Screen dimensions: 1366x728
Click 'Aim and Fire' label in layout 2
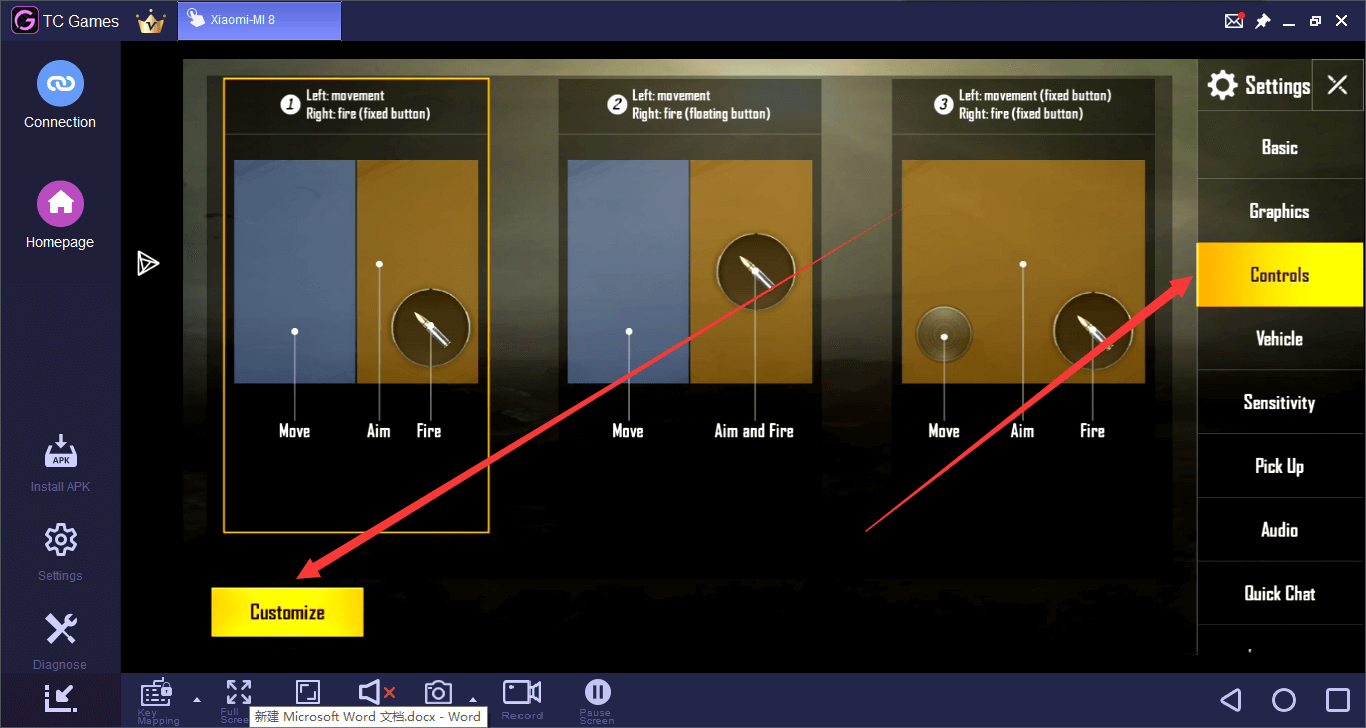[x=754, y=431]
